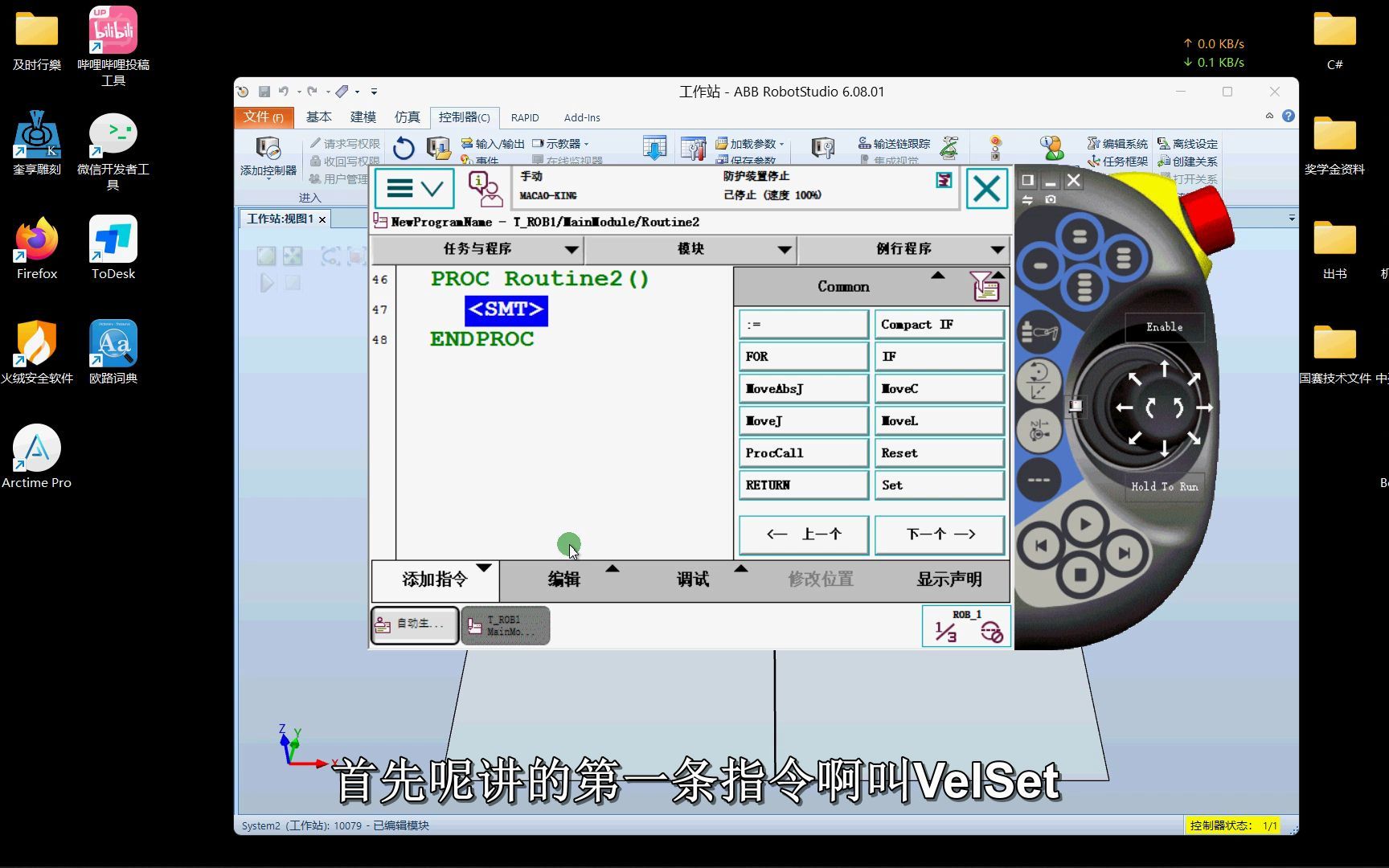Toggle axis 1-3/4-6 hardware button
The image size is (1389, 868).
point(1039,431)
